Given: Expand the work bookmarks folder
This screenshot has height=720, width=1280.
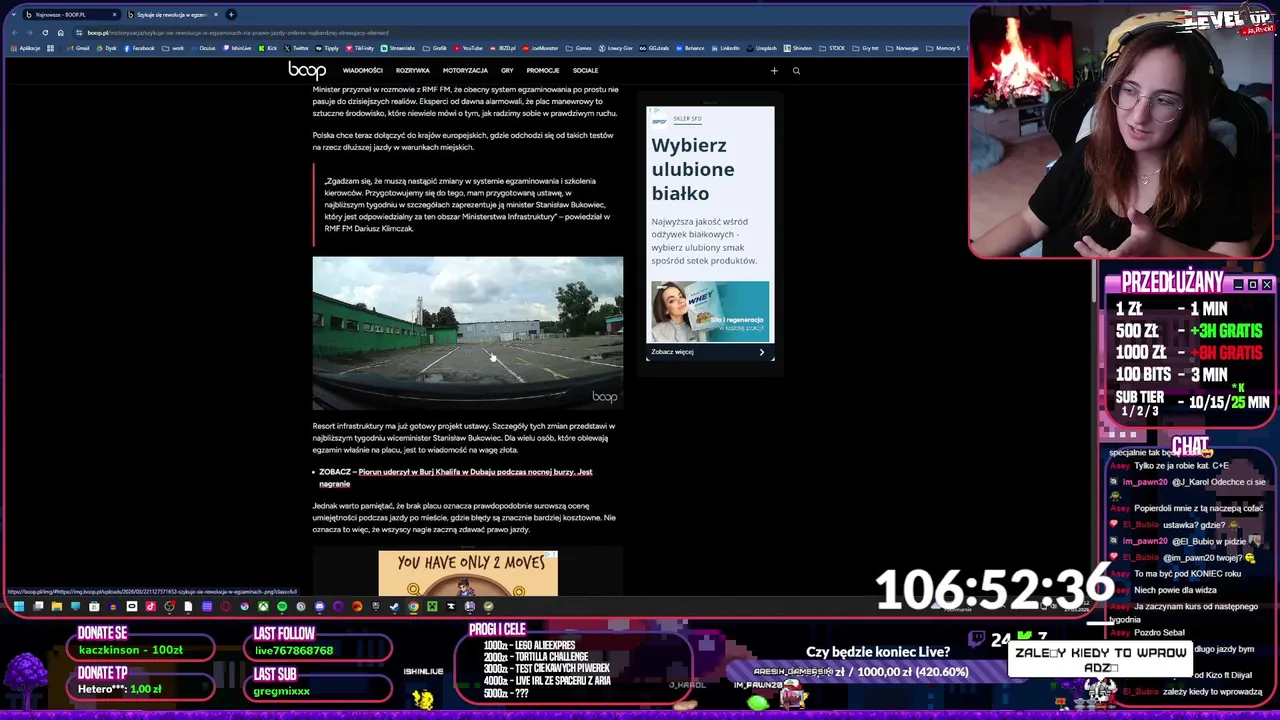Looking at the screenshot, I should 173,48.
